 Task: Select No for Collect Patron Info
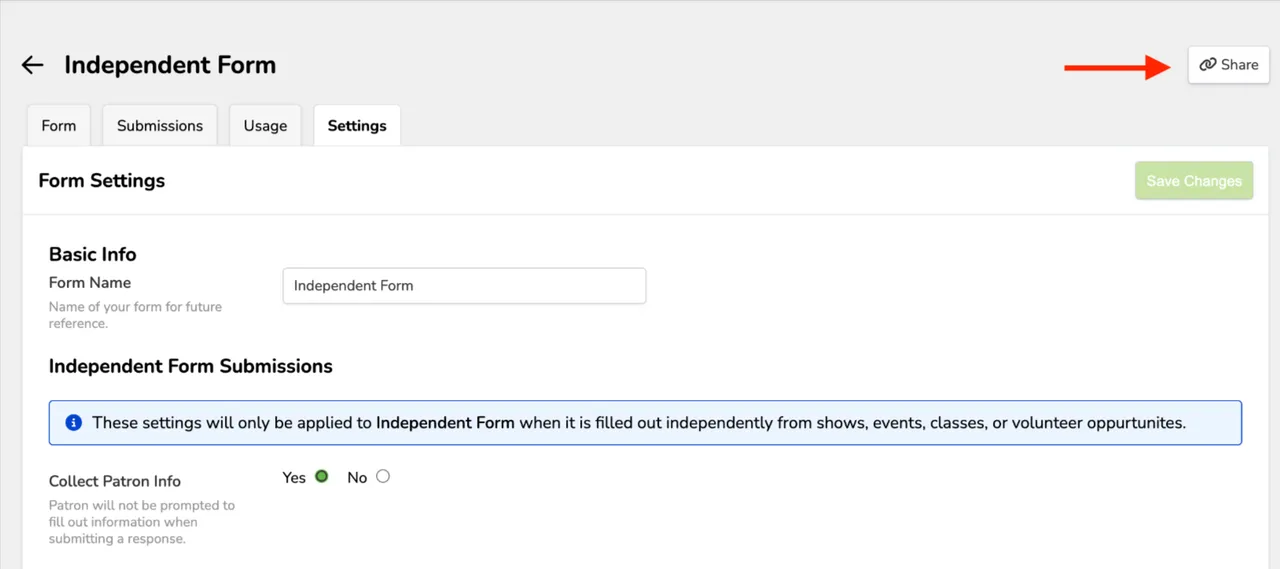coord(383,477)
